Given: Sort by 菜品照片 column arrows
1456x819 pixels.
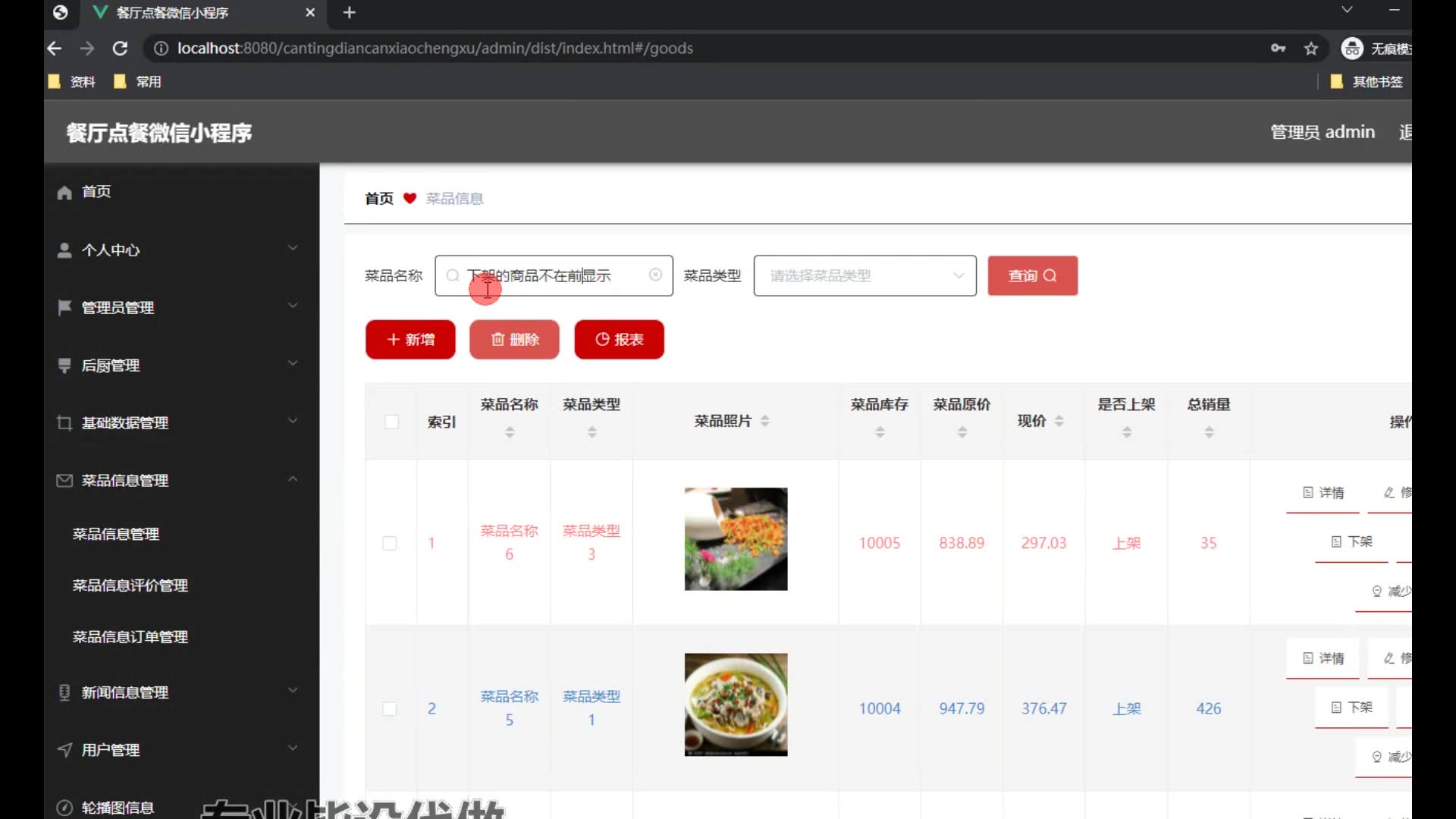Looking at the screenshot, I should pos(765,421).
